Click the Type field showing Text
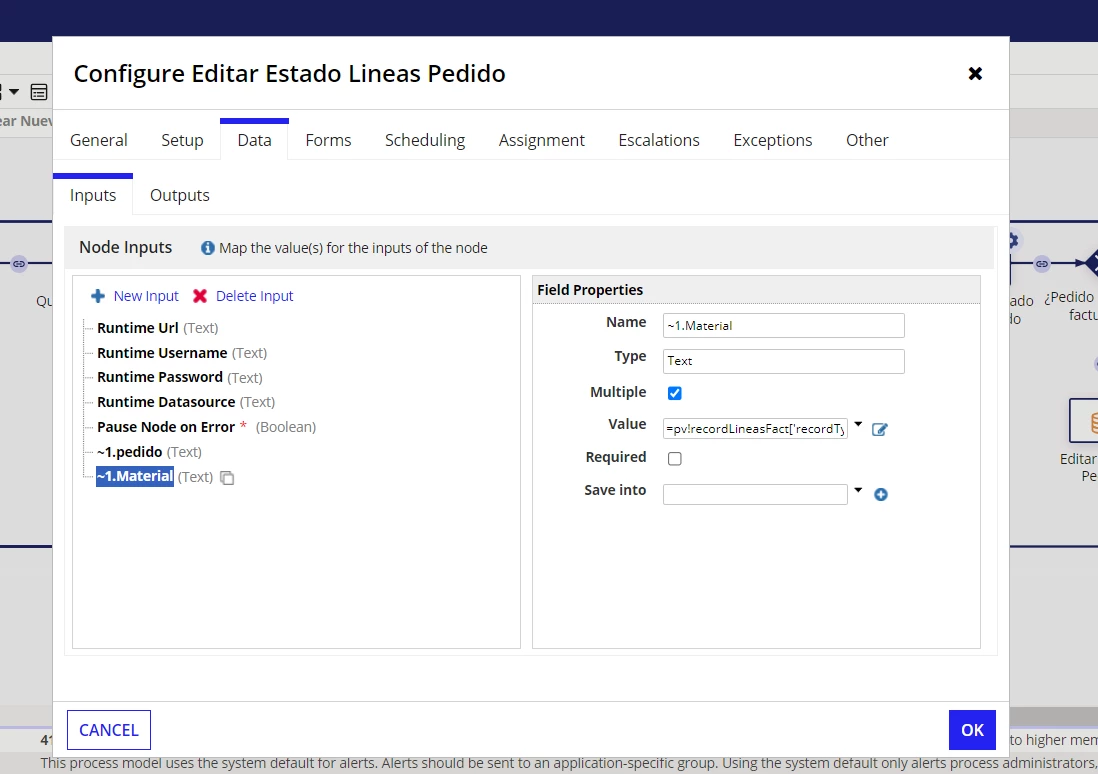The height and width of the screenshot is (774, 1098). coord(784,361)
